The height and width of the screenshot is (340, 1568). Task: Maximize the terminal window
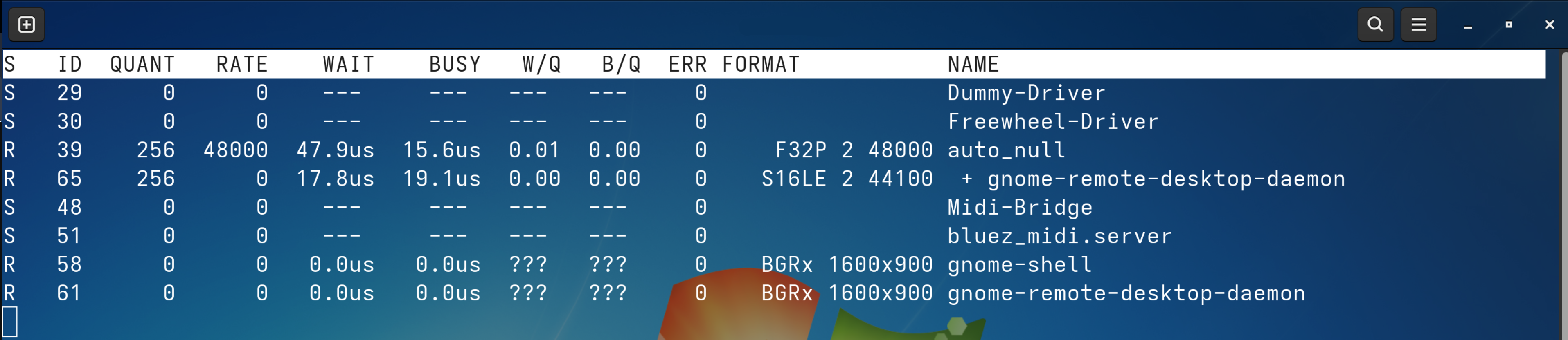pyautogui.click(x=1508, y=25)
